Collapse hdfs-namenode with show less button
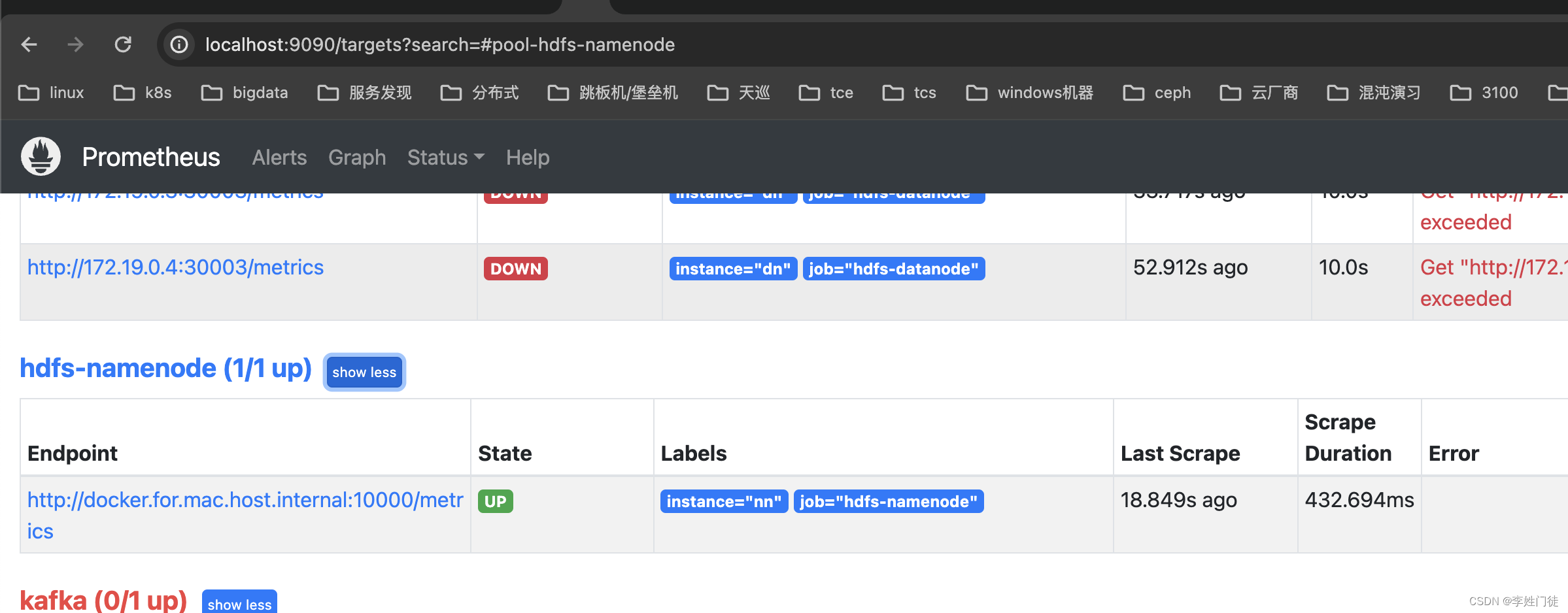This screenshot has width=1568, height=613. point(364,372)
